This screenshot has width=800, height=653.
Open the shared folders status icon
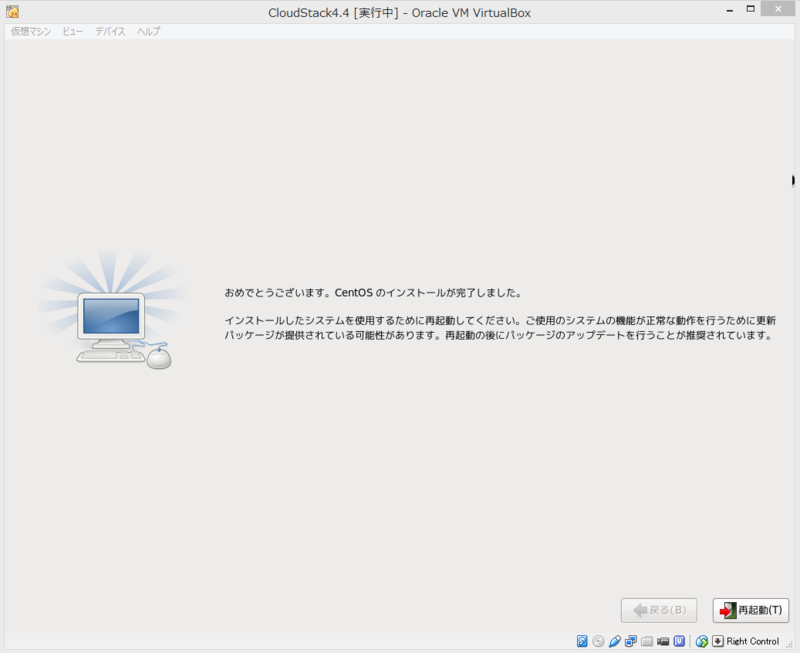click(647, 641)
